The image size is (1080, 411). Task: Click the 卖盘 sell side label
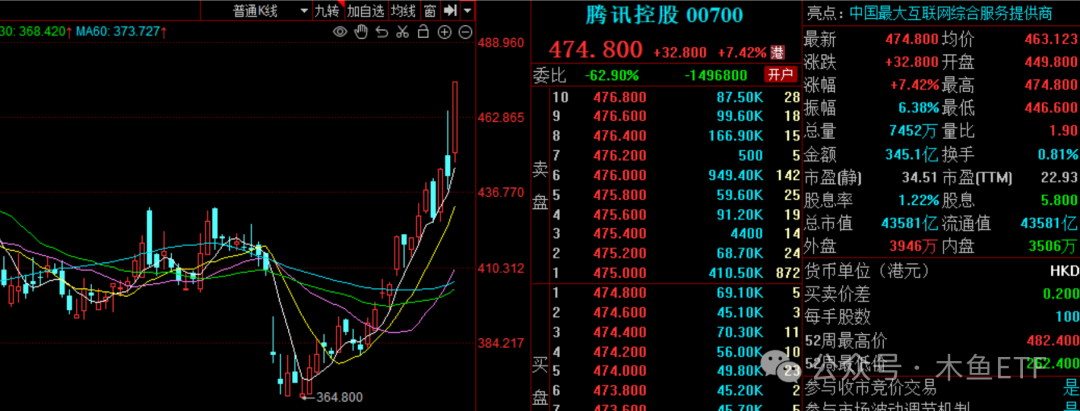point(541,185)
